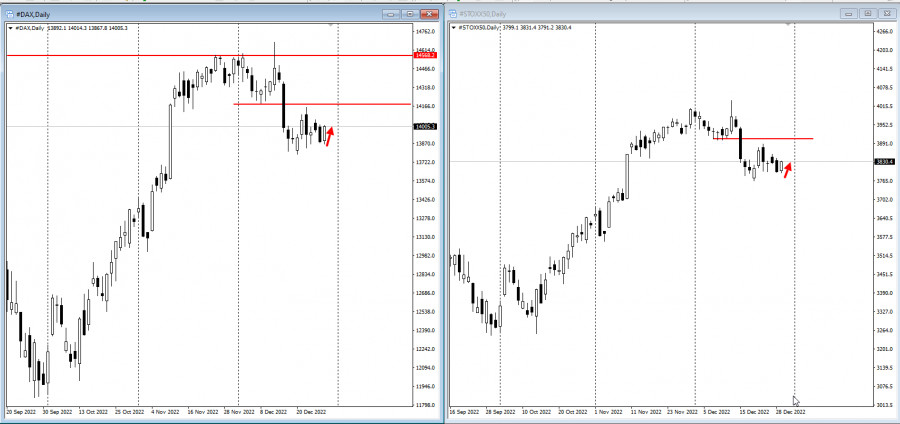Click the 3264.0 price axis label
Image resolution: width=900 pixels, height=424 pixels.
(885, 330)
